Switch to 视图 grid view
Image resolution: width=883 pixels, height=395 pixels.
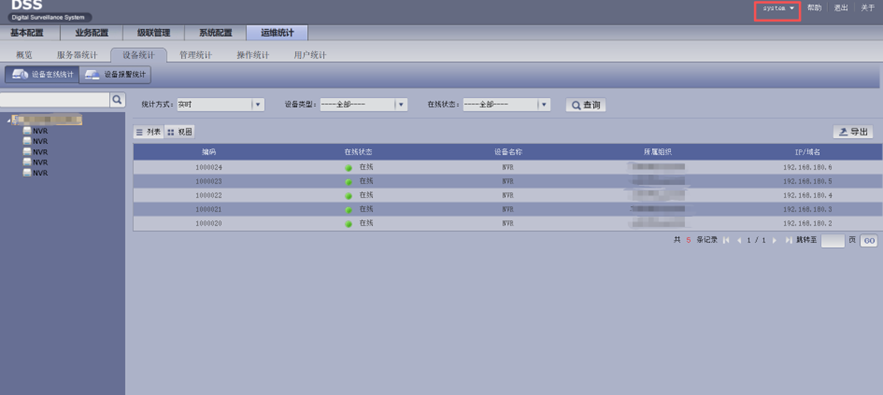coord(180,132)
